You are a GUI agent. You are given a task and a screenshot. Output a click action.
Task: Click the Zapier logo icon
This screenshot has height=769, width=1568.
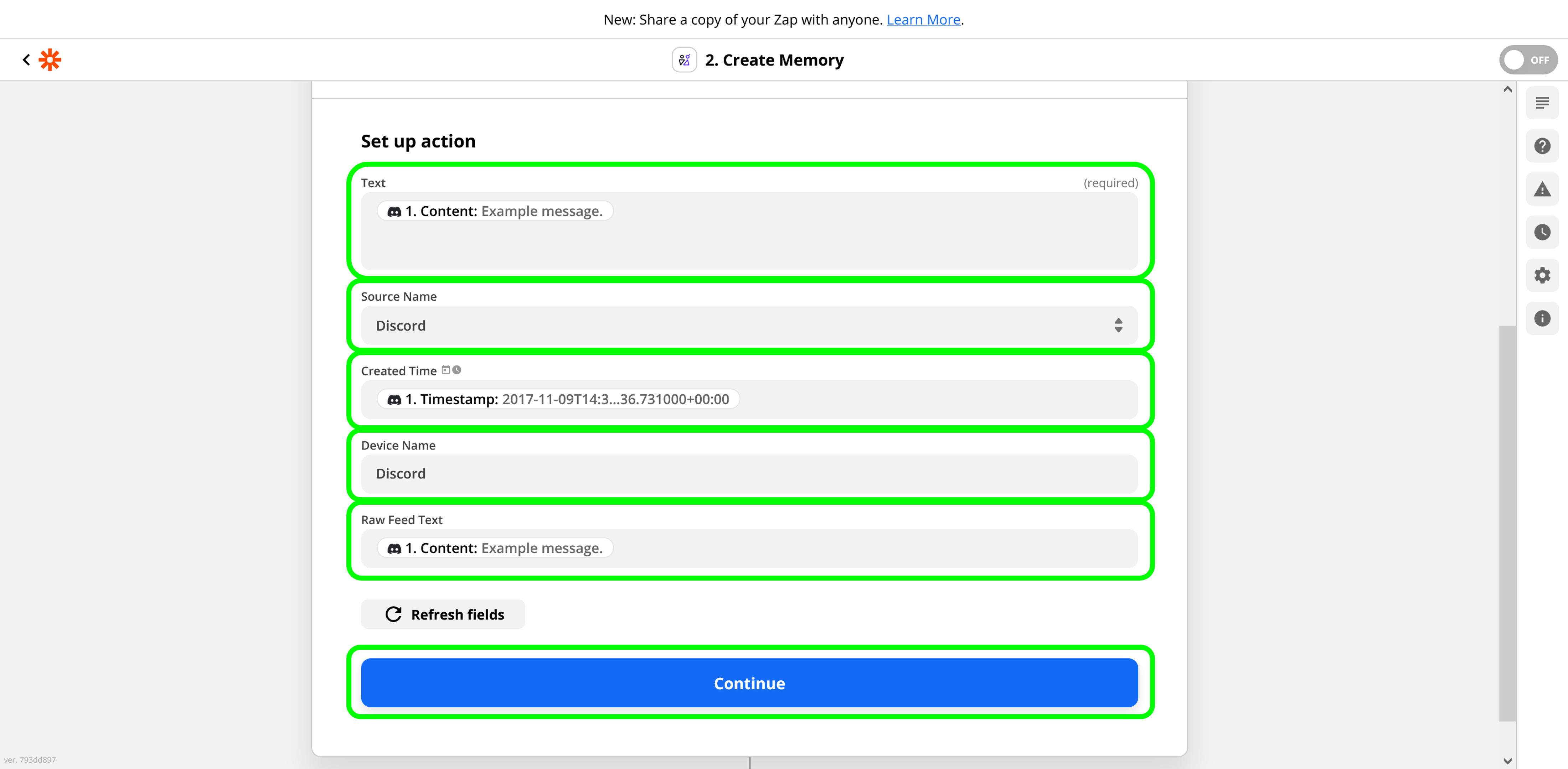(50, 59)
